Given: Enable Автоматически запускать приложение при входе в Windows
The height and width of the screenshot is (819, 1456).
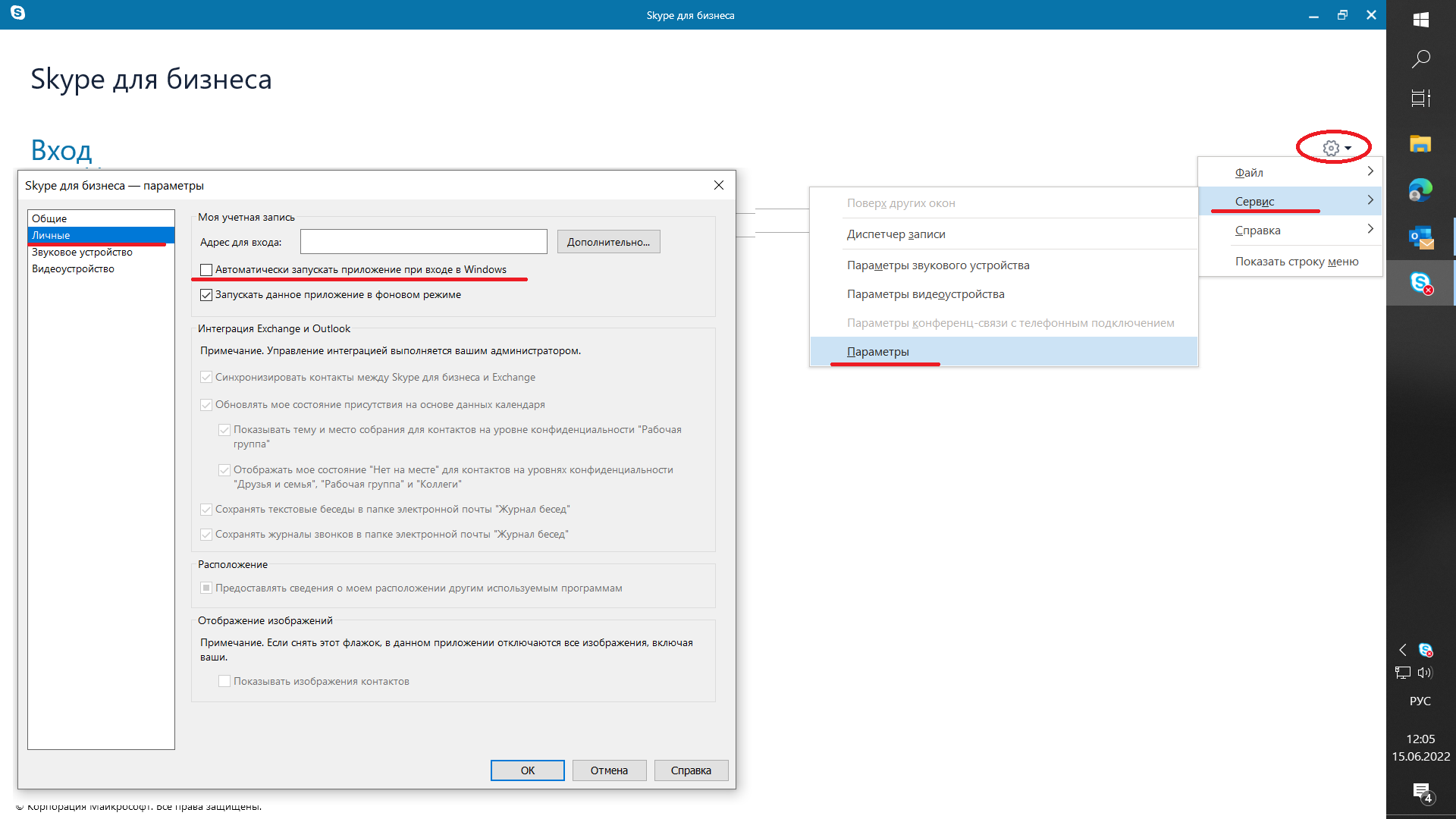Looking at the screenshot, I should (206, 270).
